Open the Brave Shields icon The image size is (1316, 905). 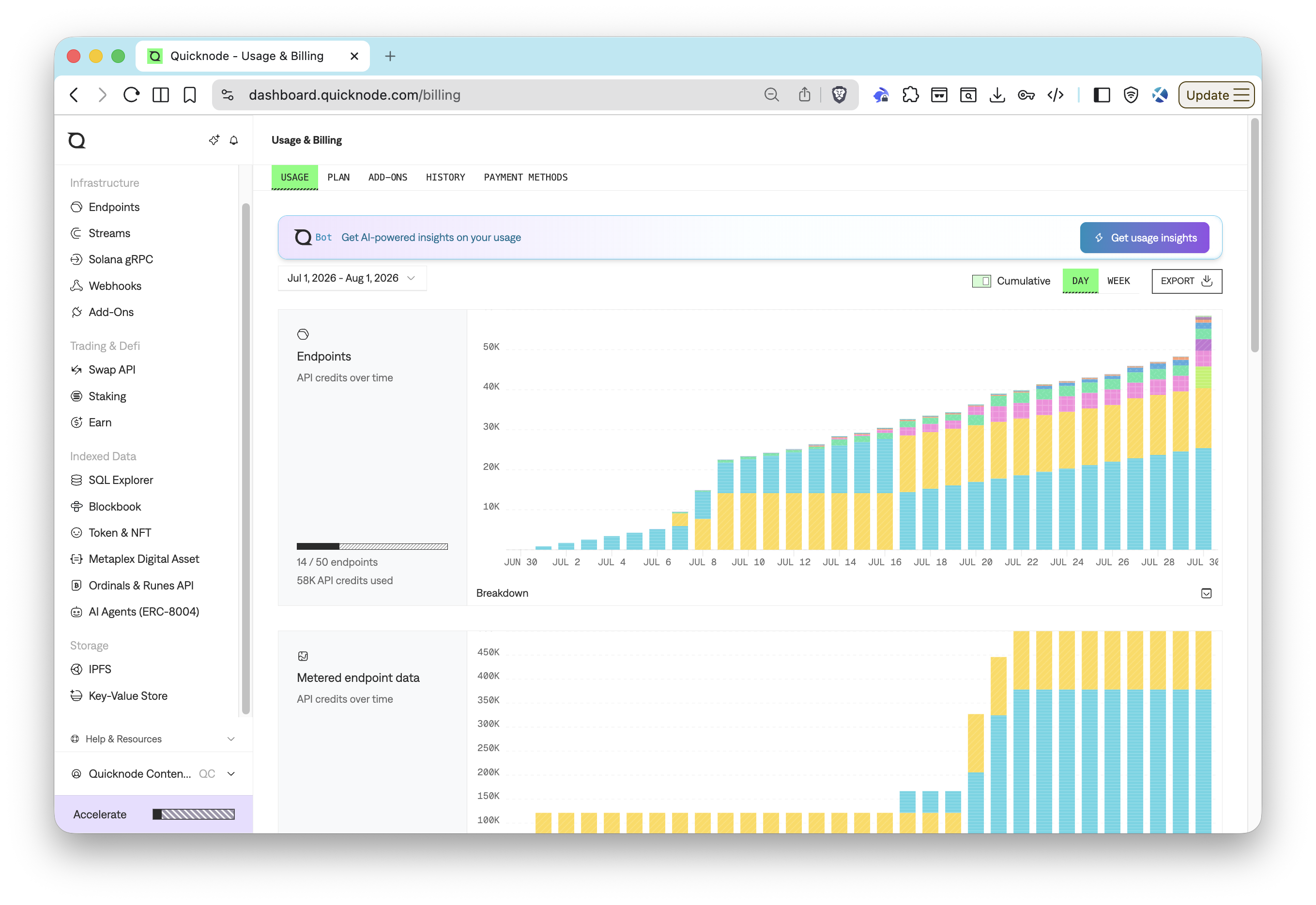pos(839,95)
